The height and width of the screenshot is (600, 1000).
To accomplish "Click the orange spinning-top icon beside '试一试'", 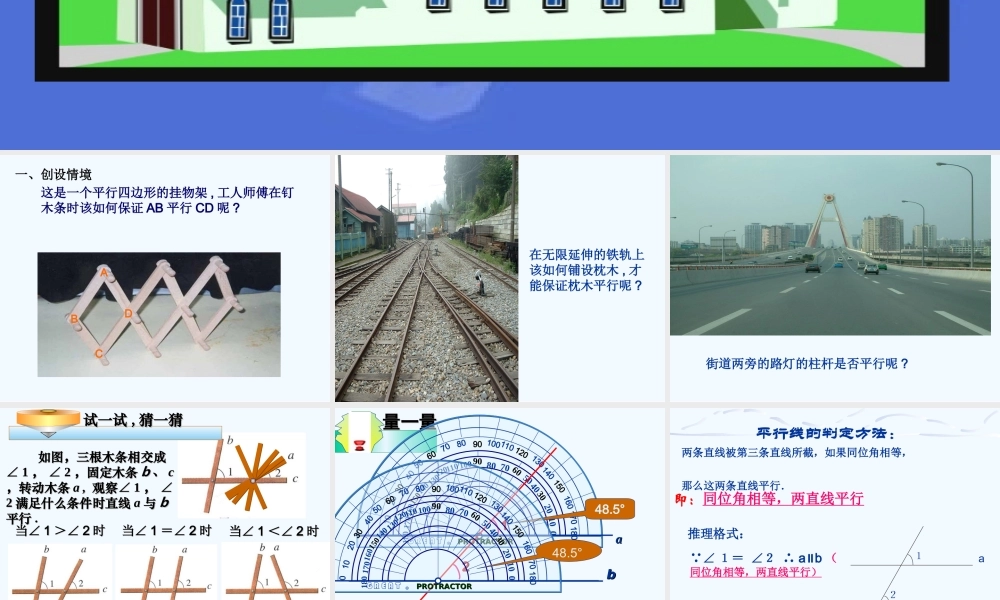I will [x=48, y=422].
